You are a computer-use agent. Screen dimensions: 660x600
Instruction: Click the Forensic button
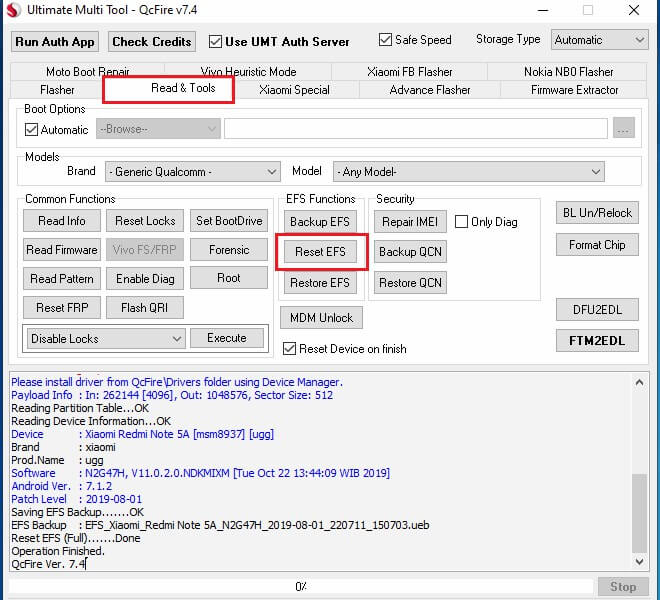tap(229, 250)
